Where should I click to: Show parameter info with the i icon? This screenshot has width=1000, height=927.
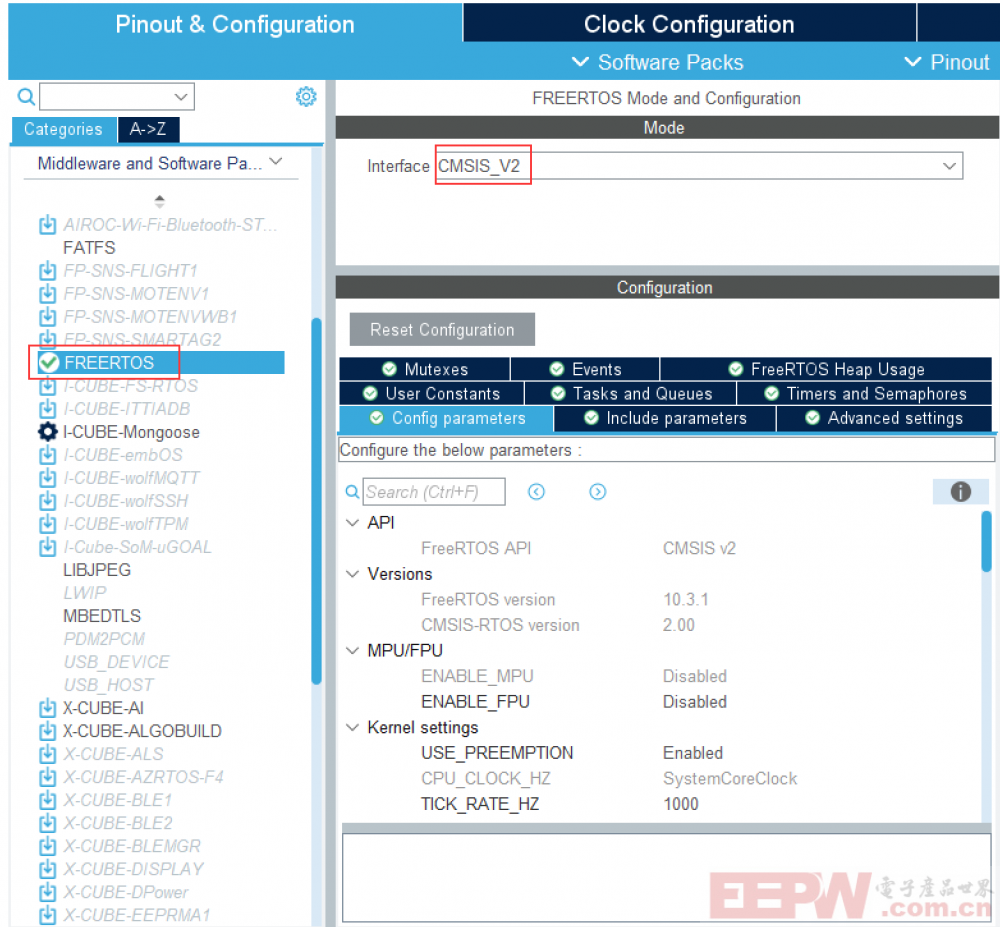(x=960, y=492)
